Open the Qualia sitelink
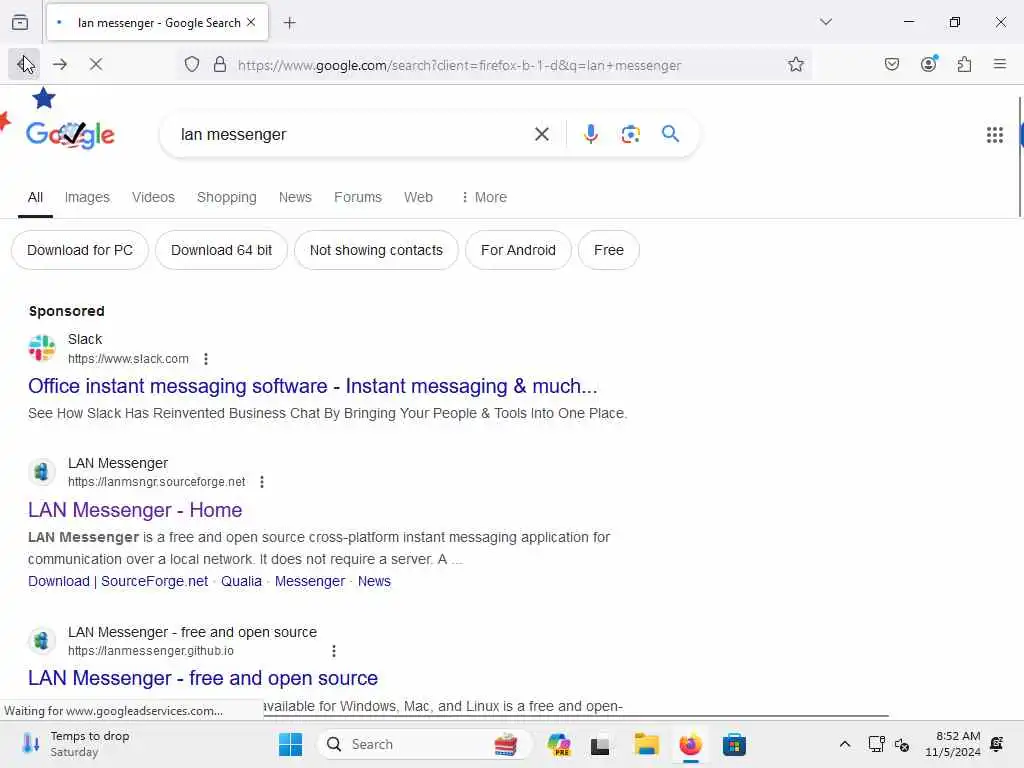Image resolution: width=1024 pixels, height=768 pixels. coord(241,581)
